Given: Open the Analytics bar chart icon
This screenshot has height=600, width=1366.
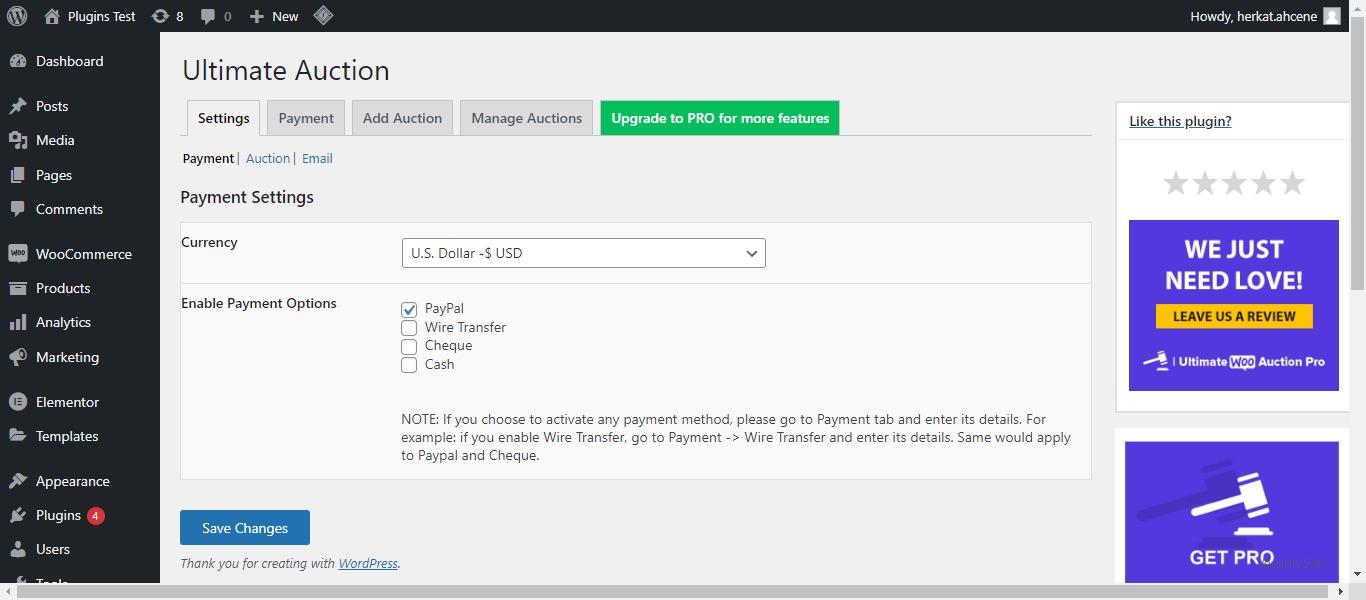Looking at the screenshot, I should (18, 322).
